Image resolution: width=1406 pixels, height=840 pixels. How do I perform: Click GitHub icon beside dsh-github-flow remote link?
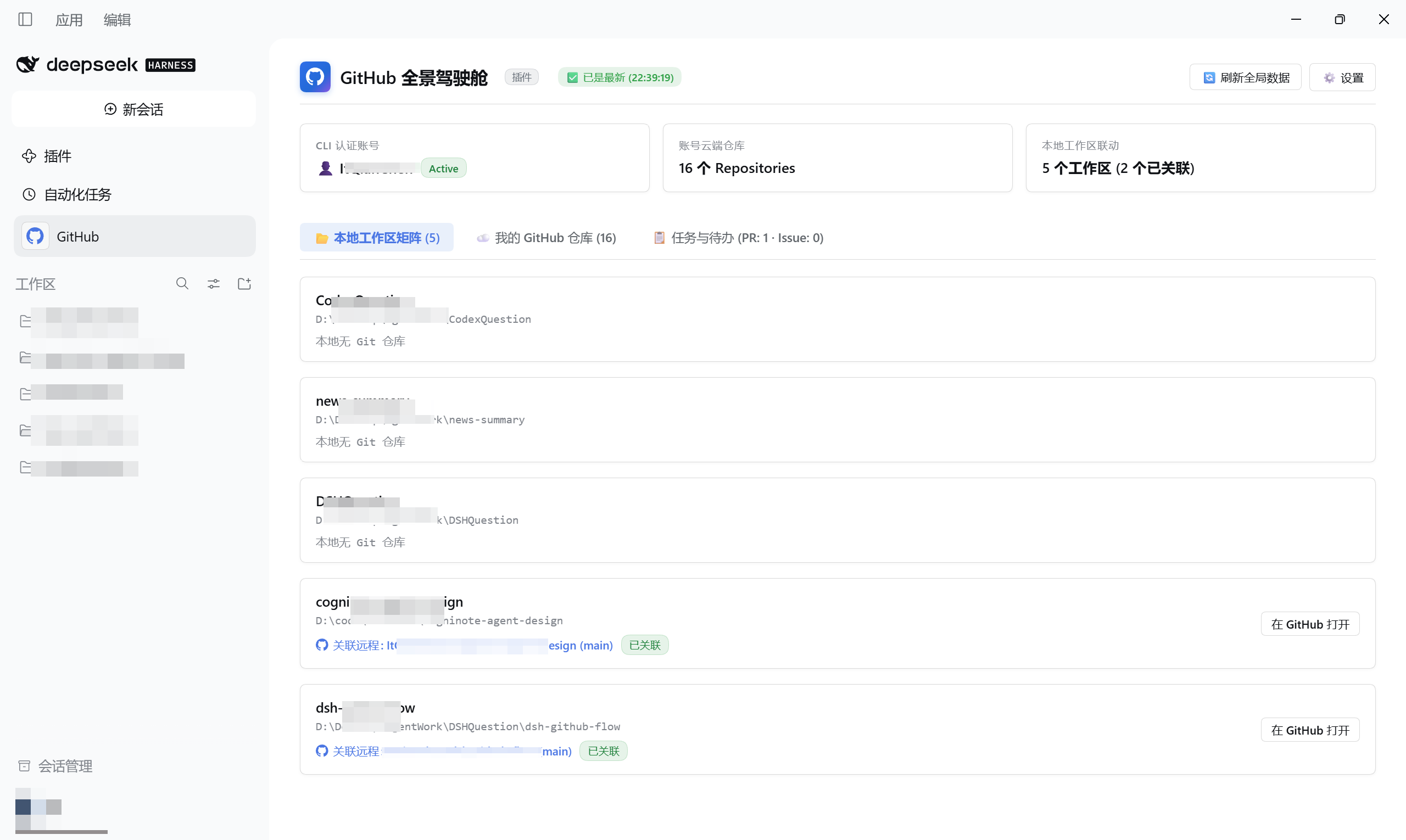point(322,751)
